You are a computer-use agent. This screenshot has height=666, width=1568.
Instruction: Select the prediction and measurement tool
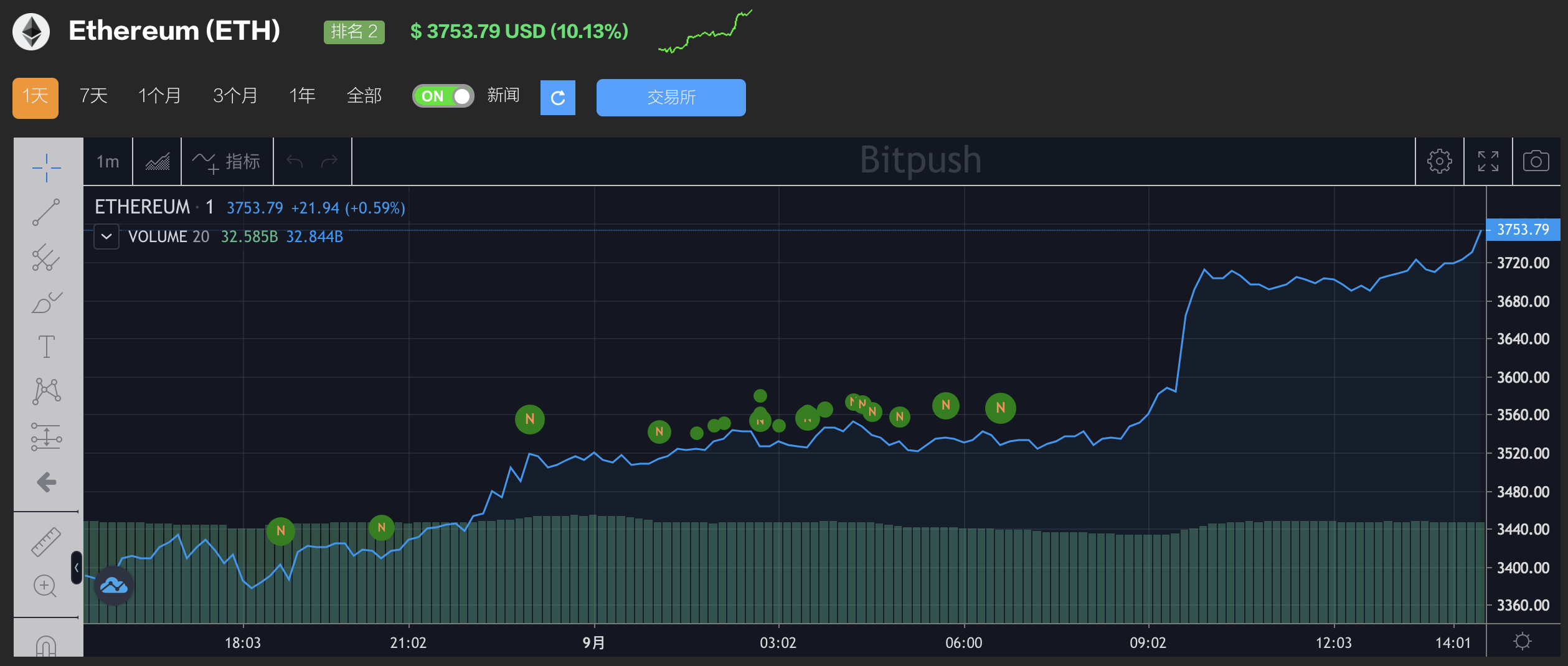47,436
